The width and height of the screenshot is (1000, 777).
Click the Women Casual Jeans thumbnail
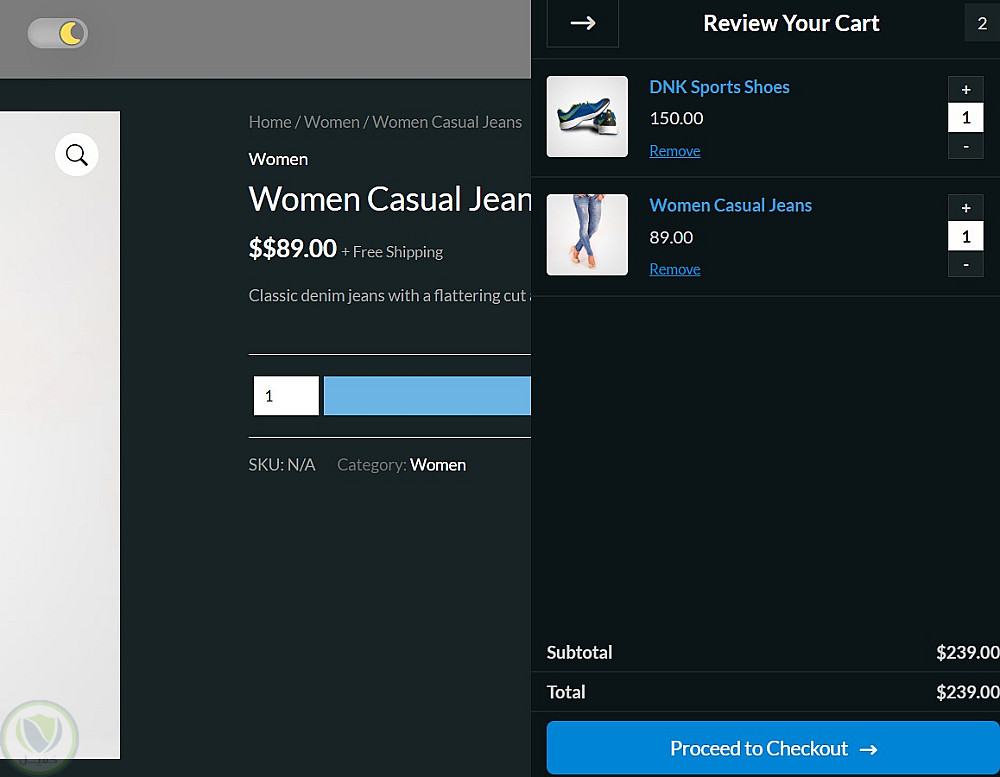tap(587, 235)
